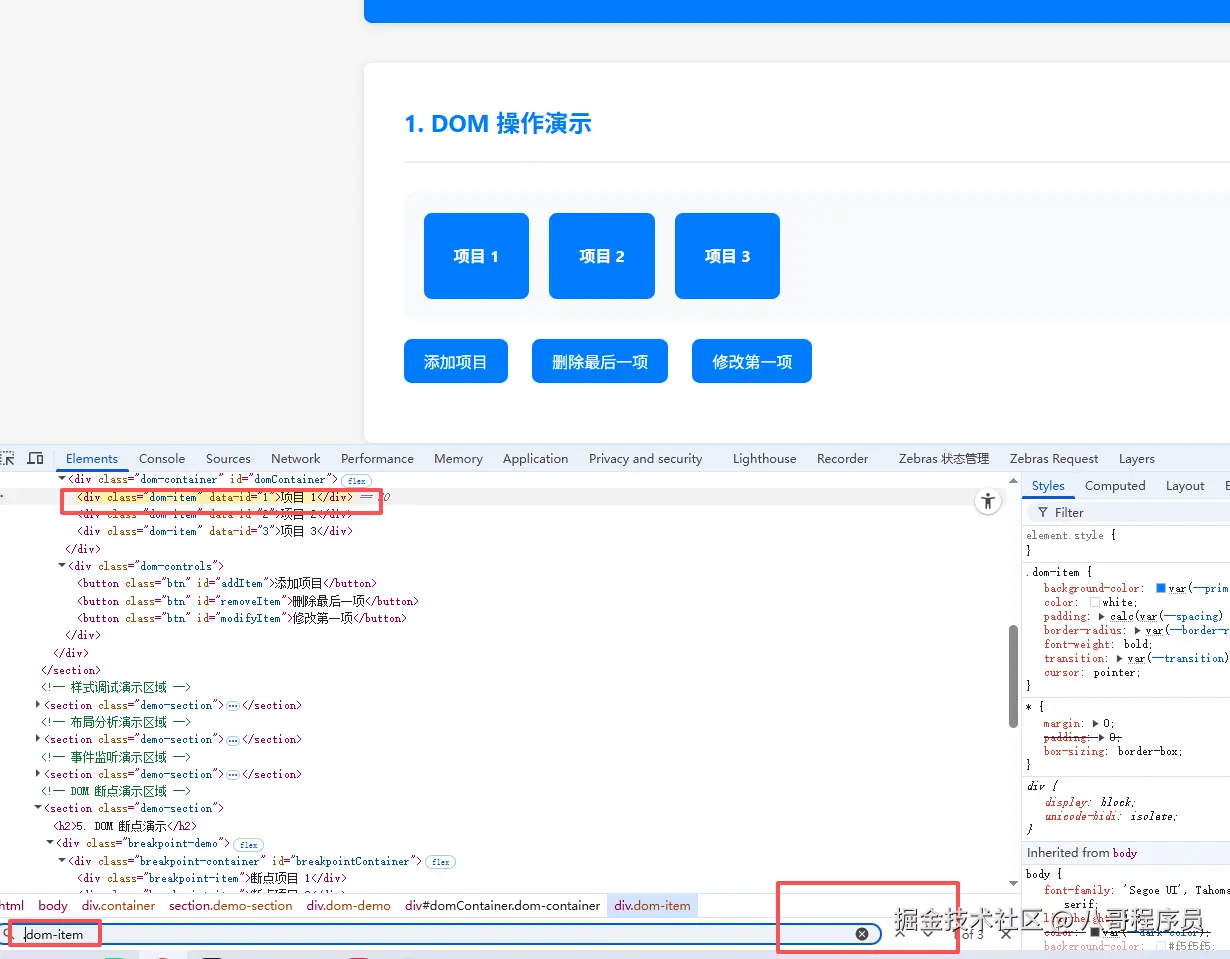Select the Styles sidebar tab

1048,485
